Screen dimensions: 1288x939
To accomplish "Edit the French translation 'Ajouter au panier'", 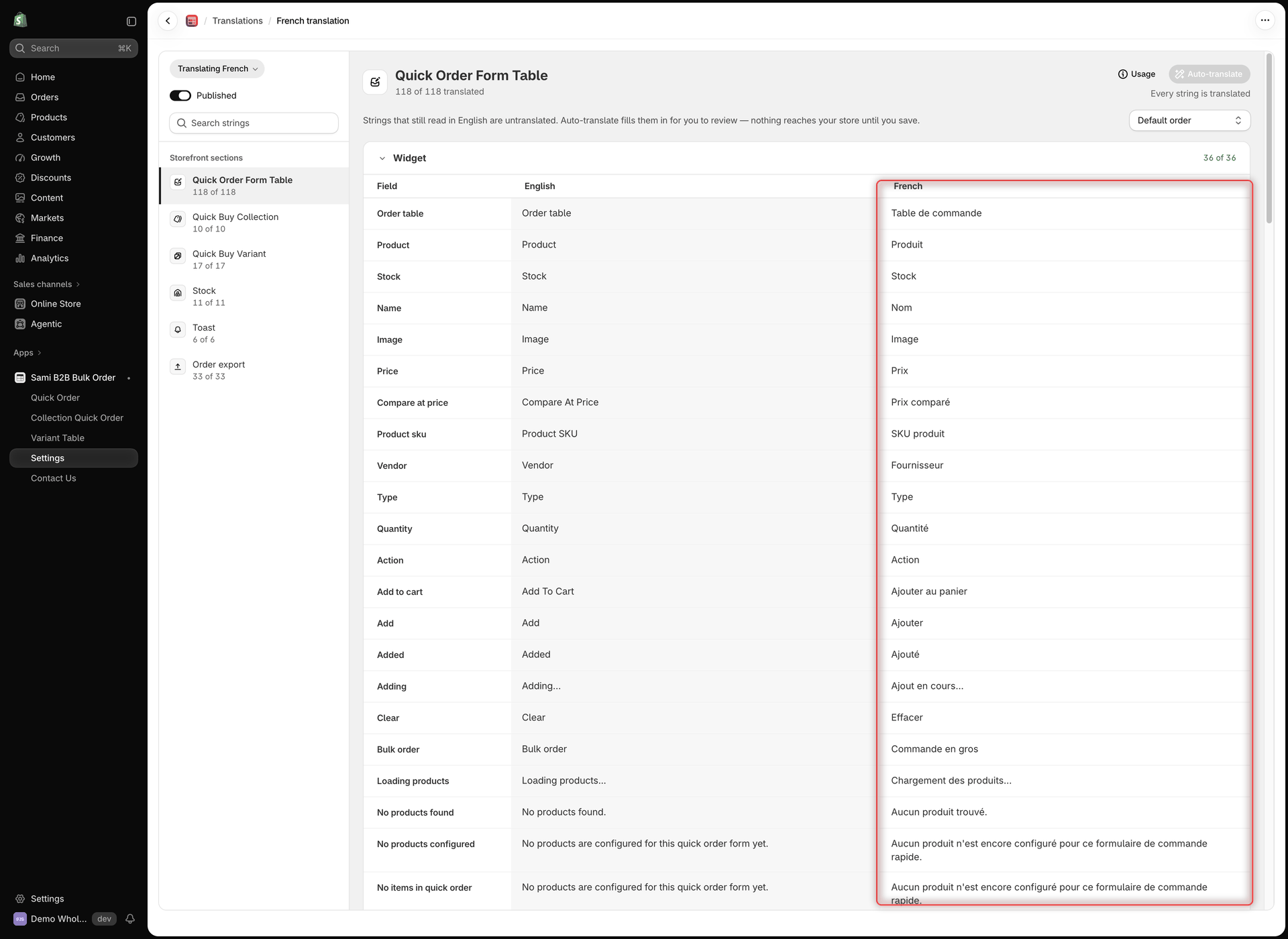I will click(1063, 592).
